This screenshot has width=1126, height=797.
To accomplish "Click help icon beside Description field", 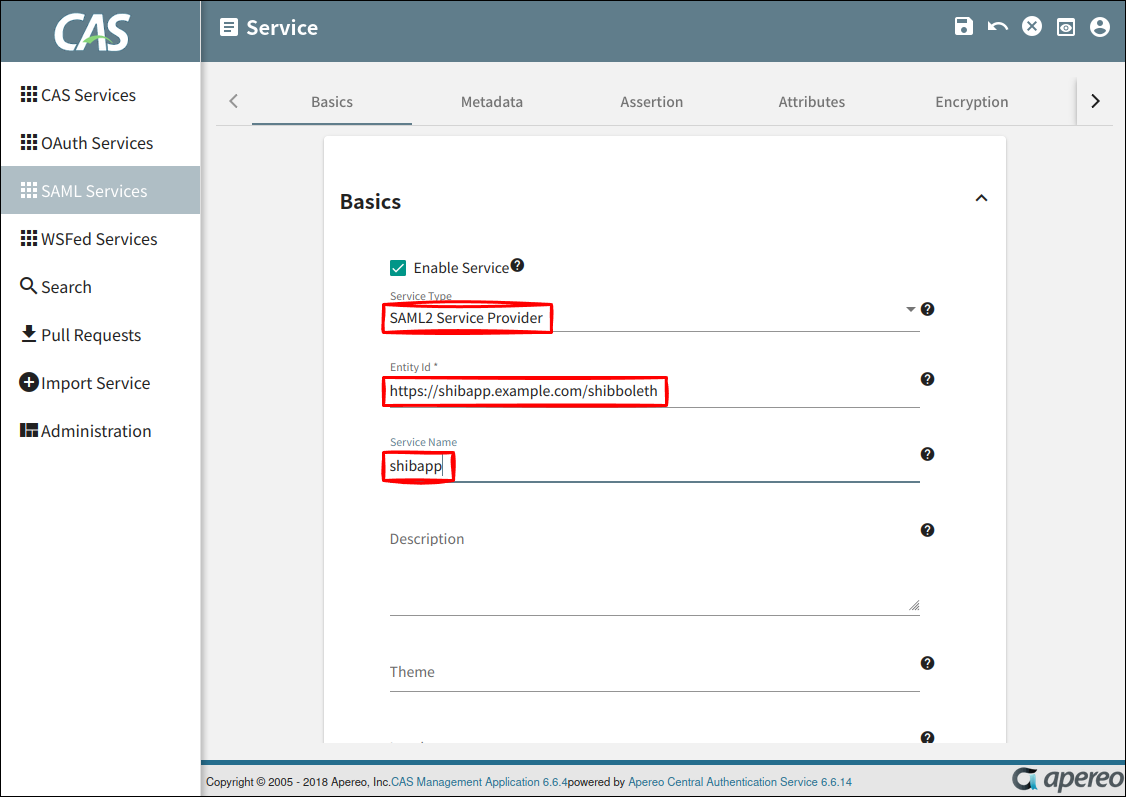I will (927, 530).
